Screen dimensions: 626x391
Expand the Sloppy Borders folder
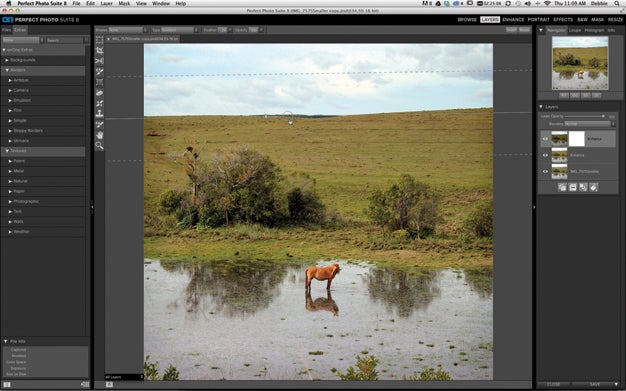10,131
